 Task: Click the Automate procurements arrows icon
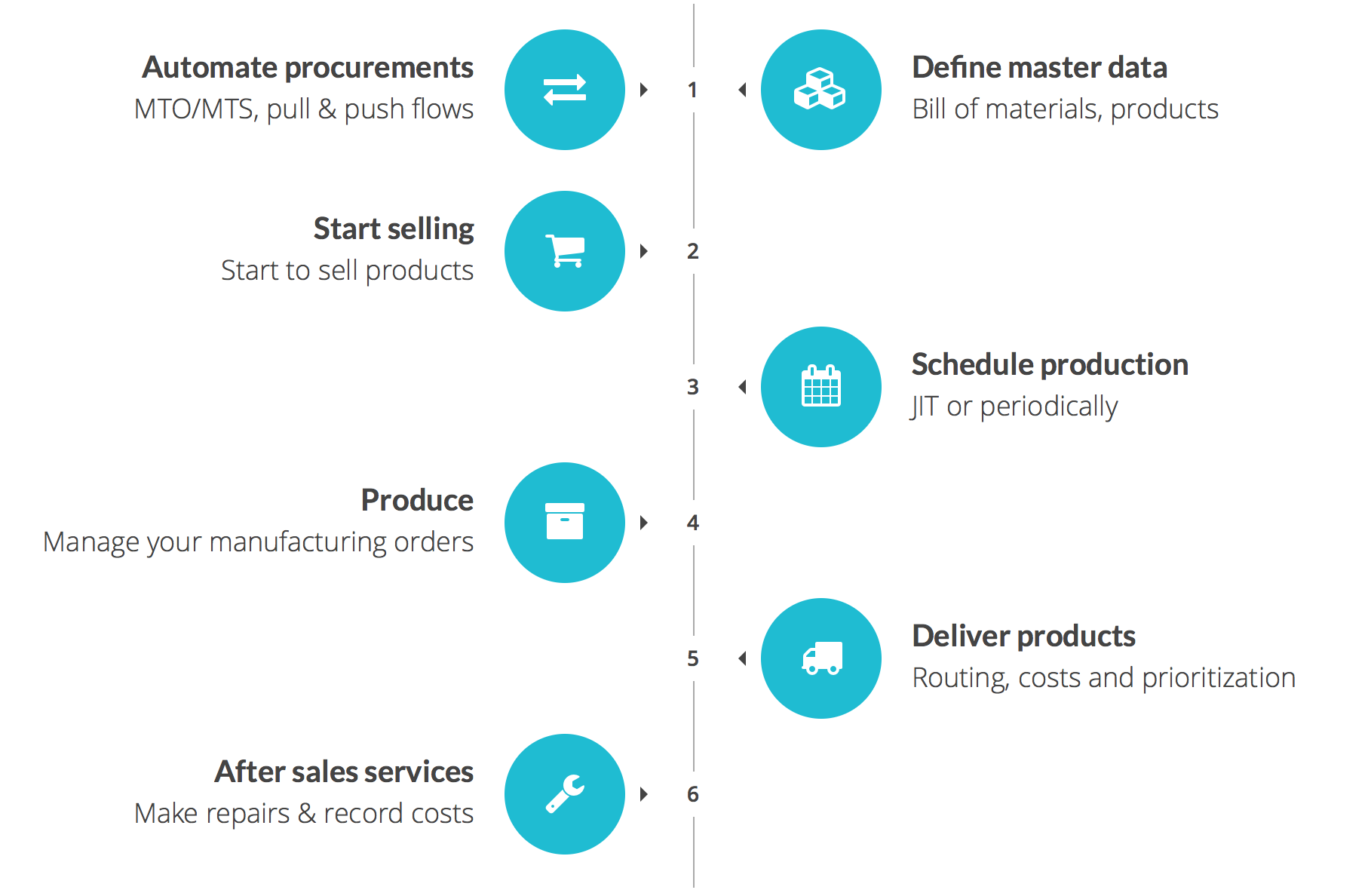tap(565, 90)
